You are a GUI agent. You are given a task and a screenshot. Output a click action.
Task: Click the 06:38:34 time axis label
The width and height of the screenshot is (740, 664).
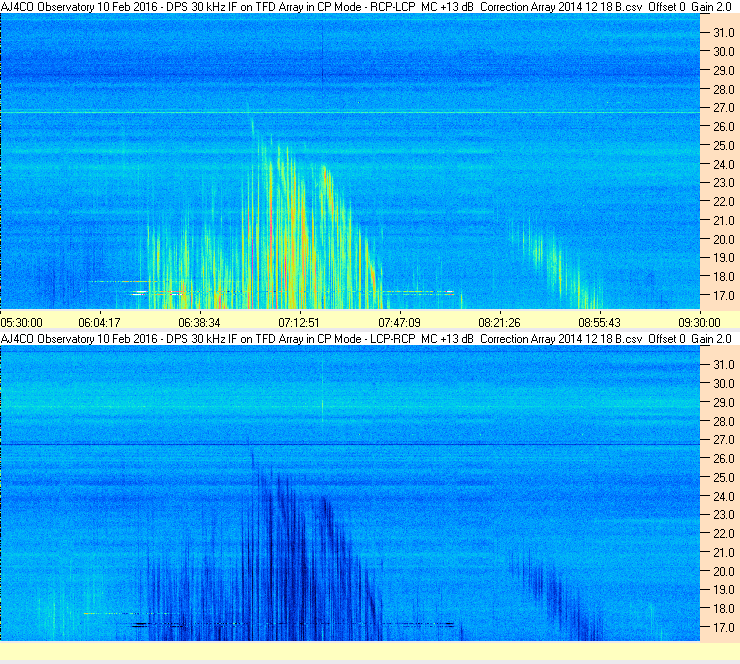(199, 323)
